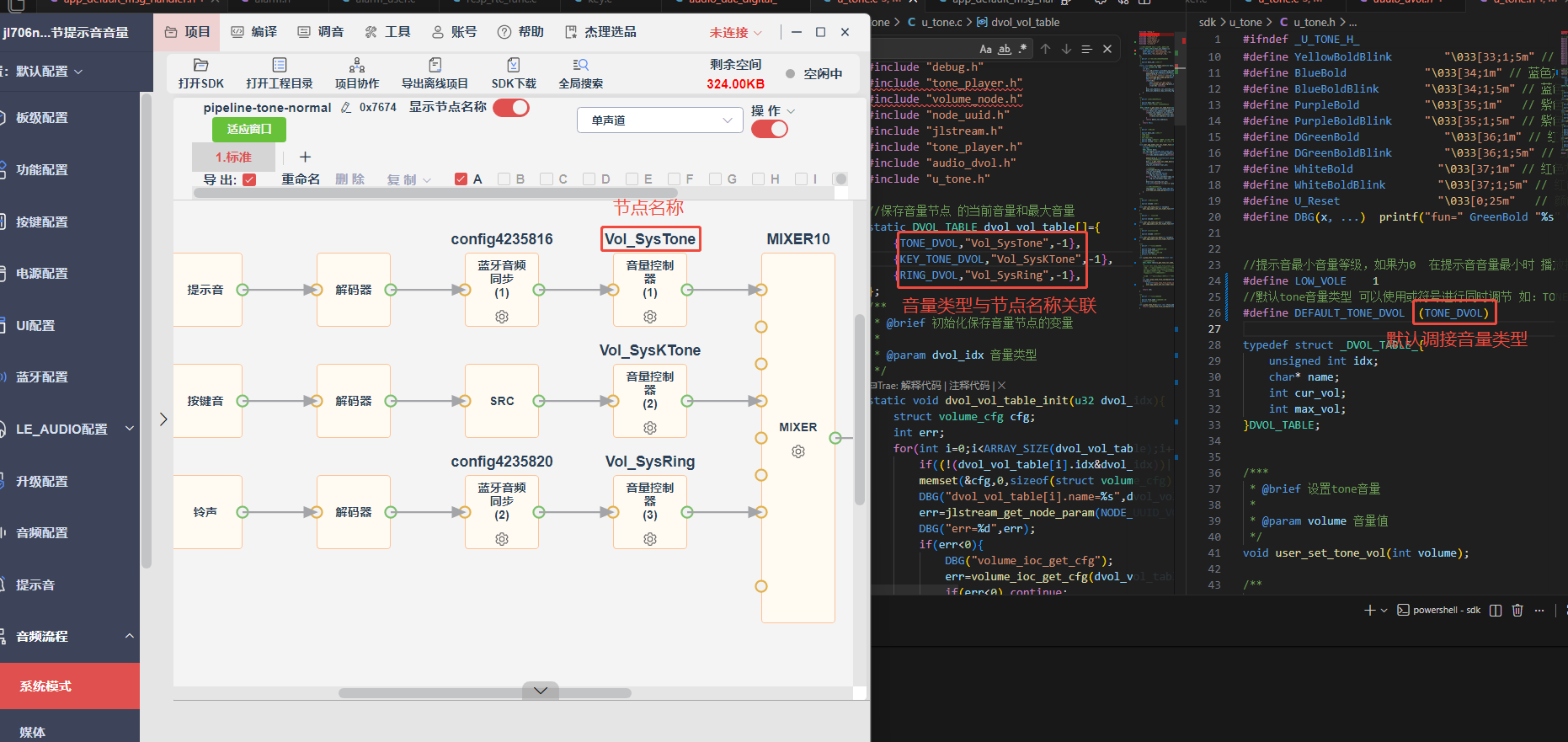
Task: Open the 编译 menu
Action: tap(254, 32)
